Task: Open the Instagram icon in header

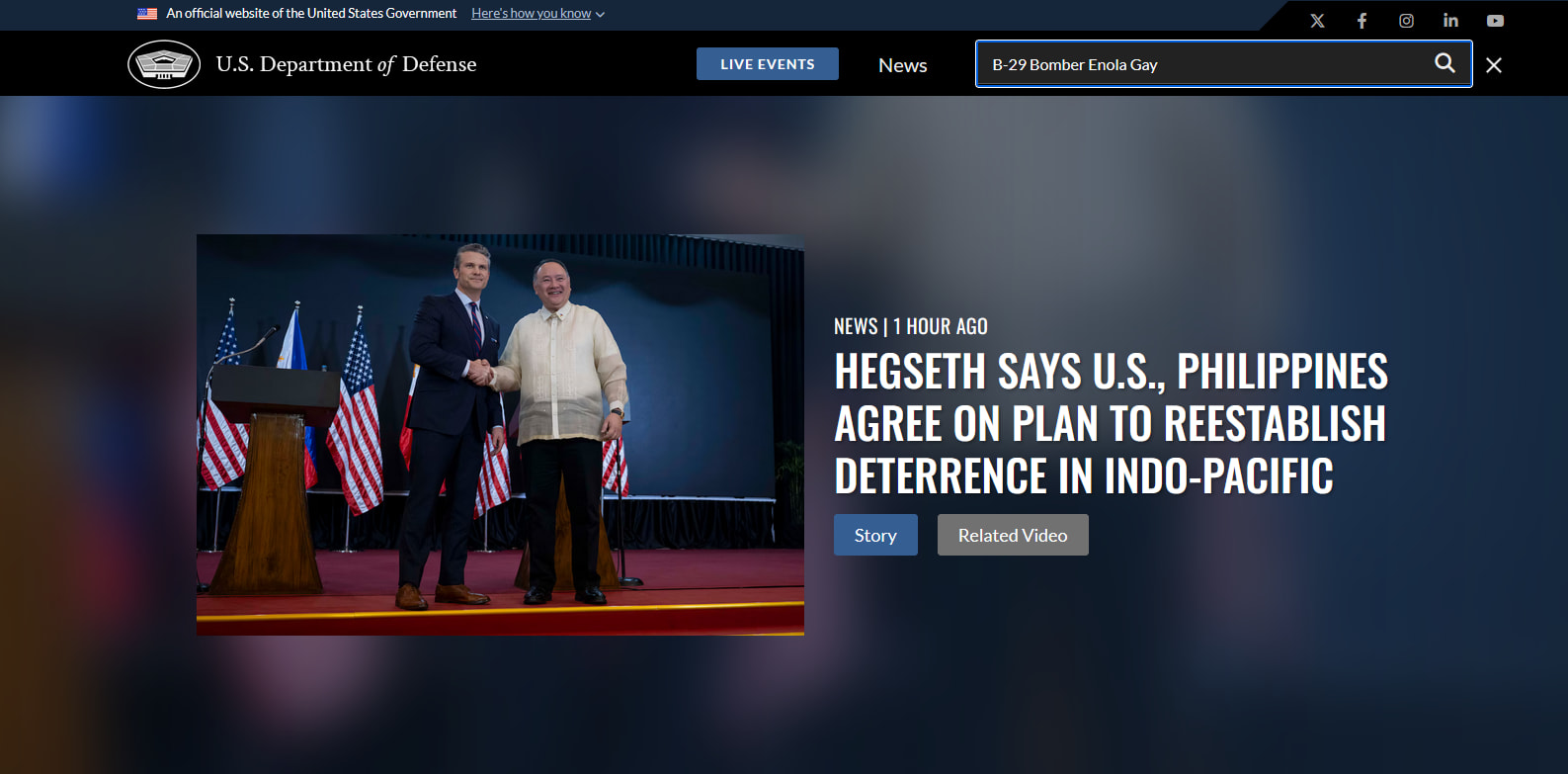Action: [x=1406, y=21]
